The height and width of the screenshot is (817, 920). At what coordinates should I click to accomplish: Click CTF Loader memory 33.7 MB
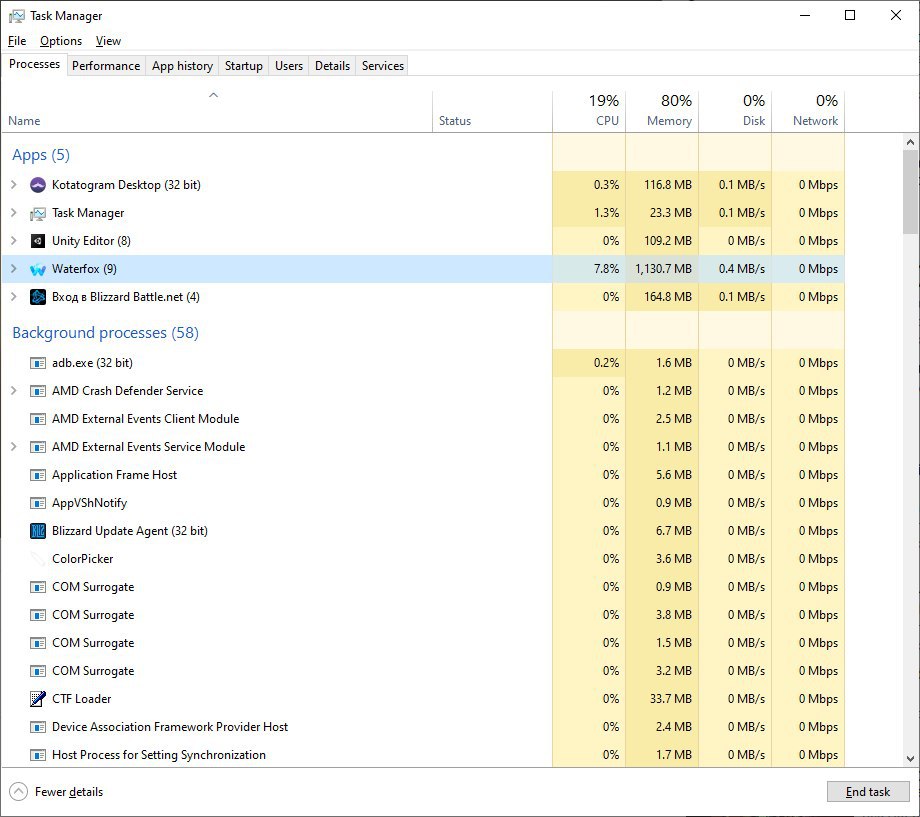671,699
